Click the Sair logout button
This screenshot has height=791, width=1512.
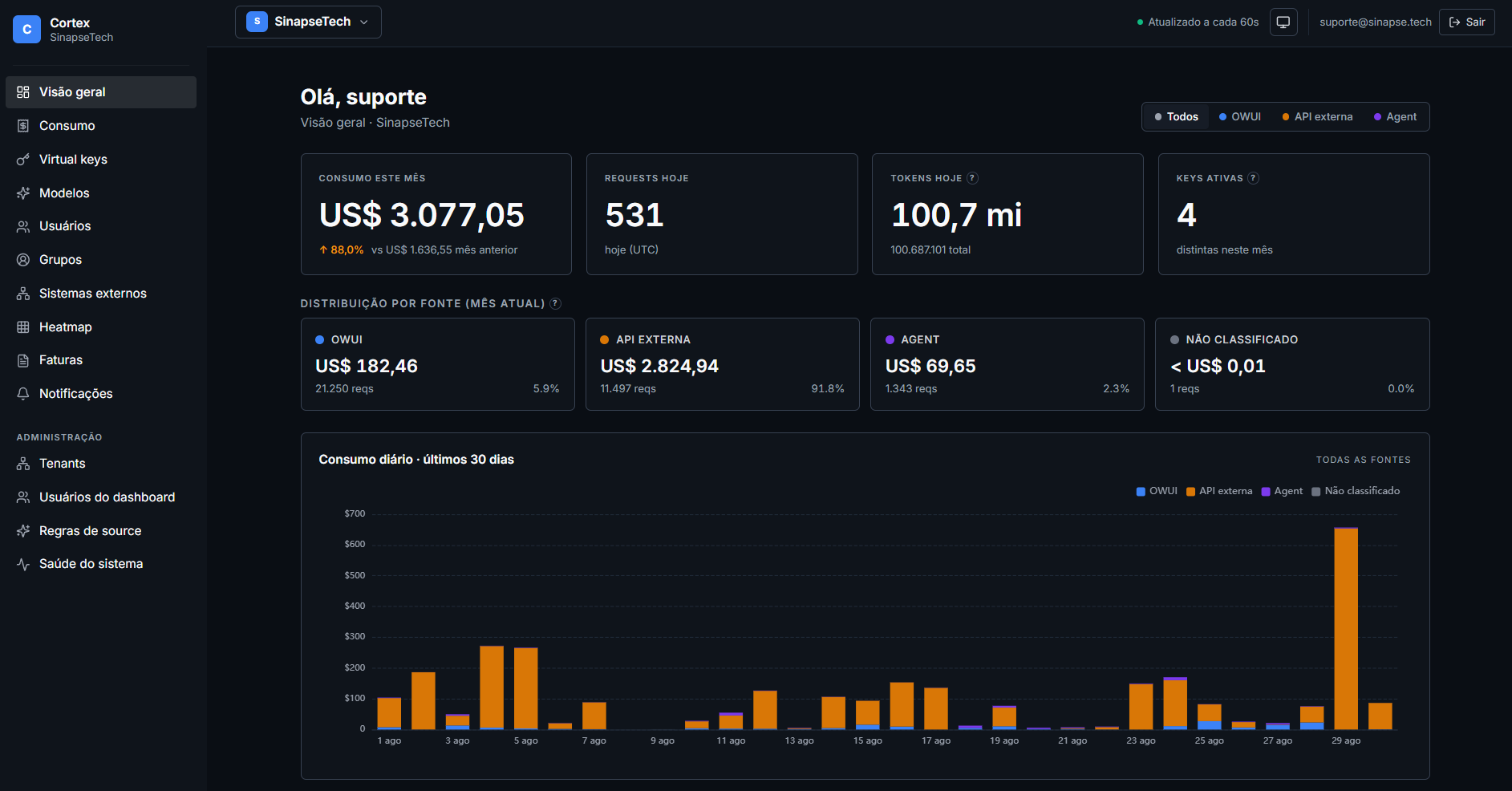coord(1467,22)
